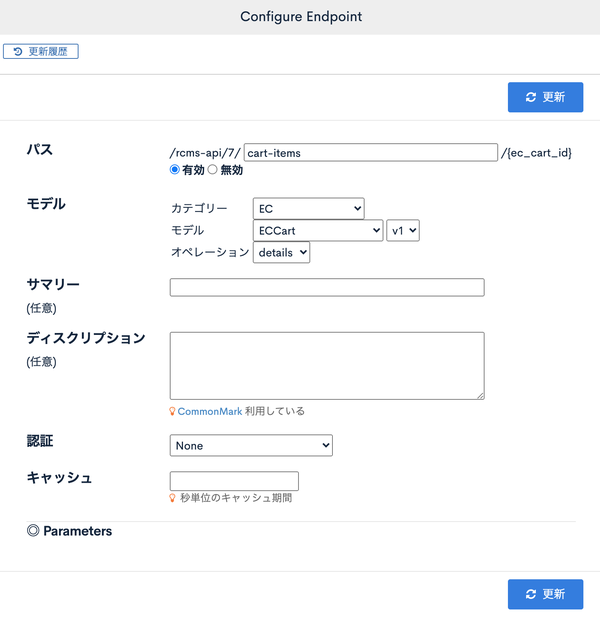600x617 pixels.
Task: Select the 無効 radio button
Action: pyautogui.click(x=212, y=170)
